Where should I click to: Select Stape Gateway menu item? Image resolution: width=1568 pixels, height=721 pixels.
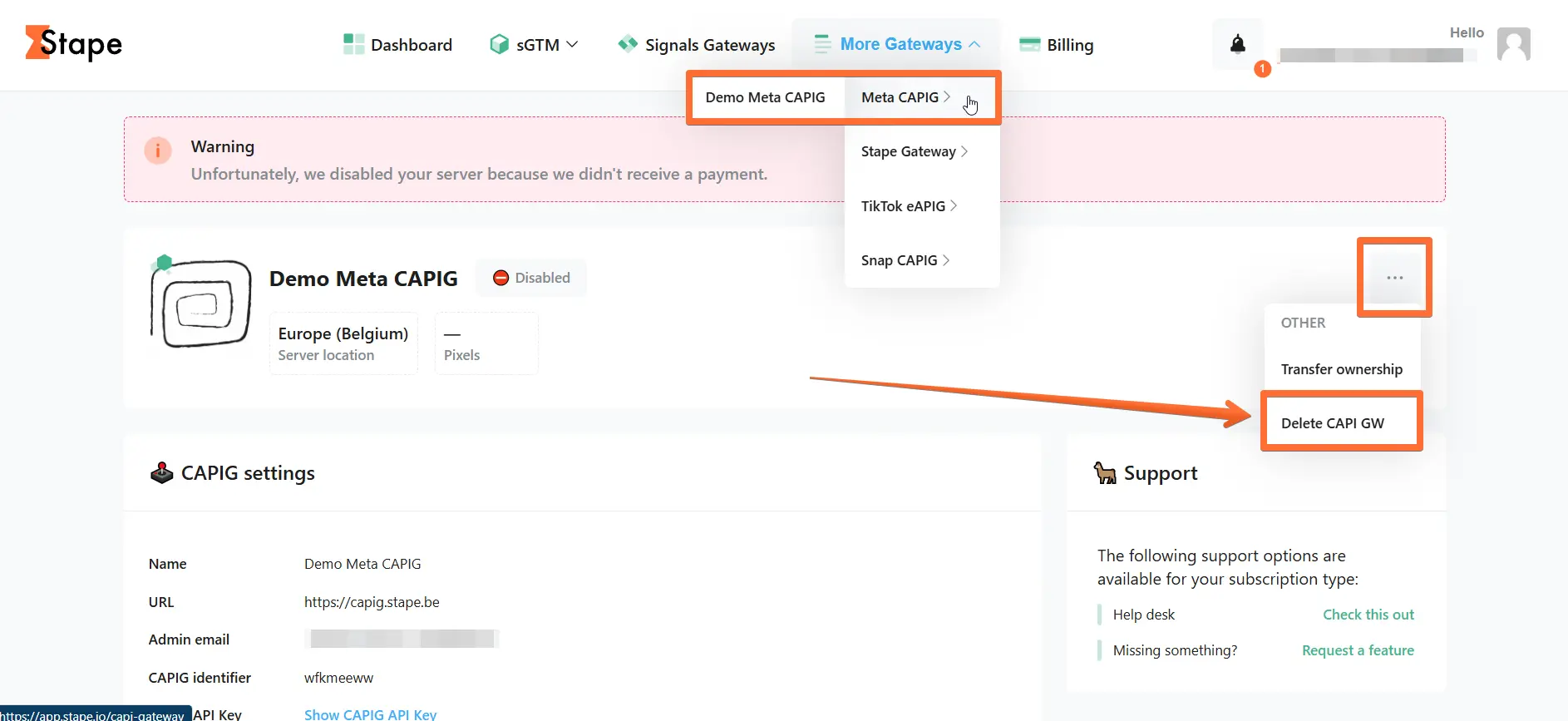909,151
